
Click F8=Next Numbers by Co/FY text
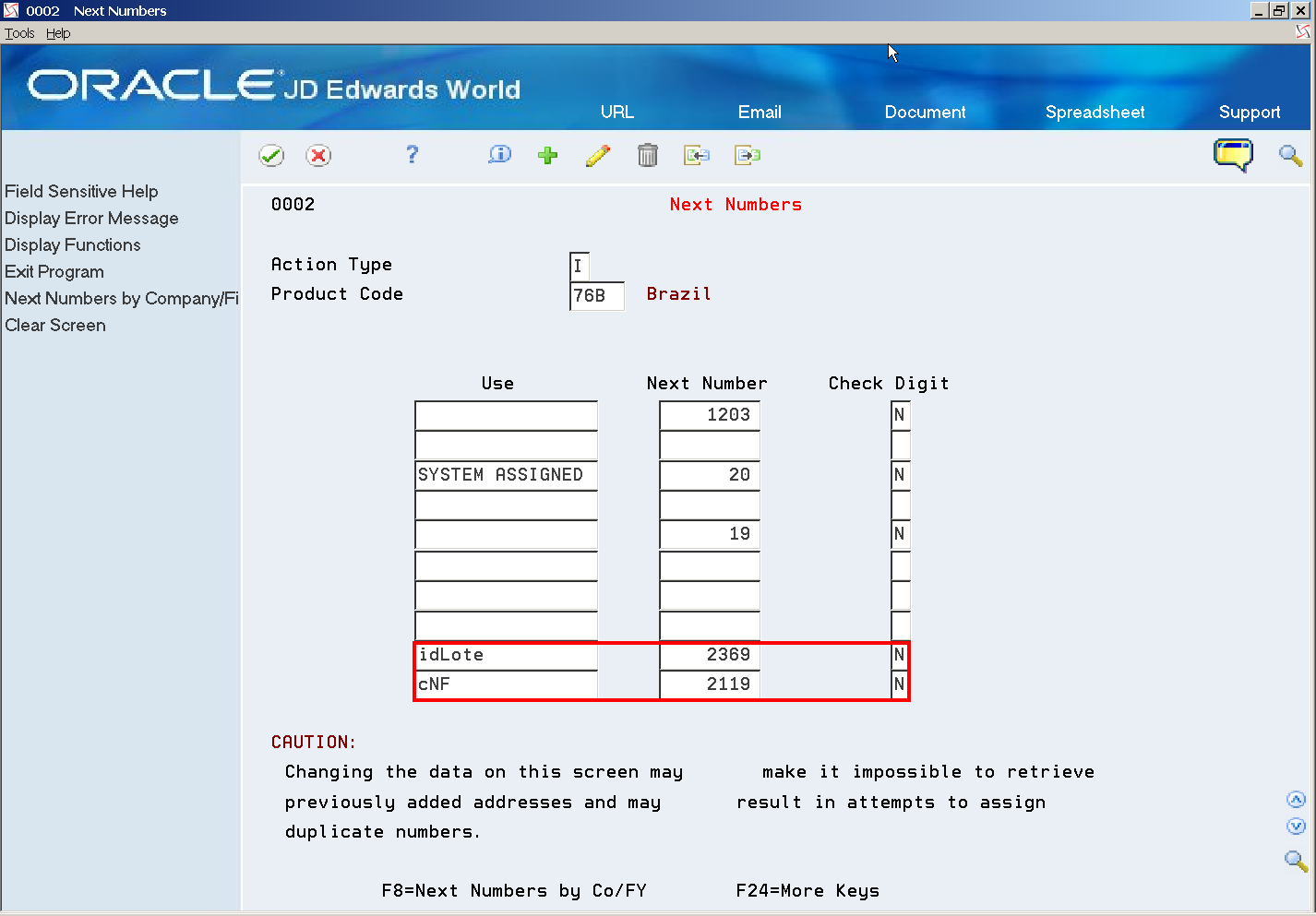click(x=514, y=890)
